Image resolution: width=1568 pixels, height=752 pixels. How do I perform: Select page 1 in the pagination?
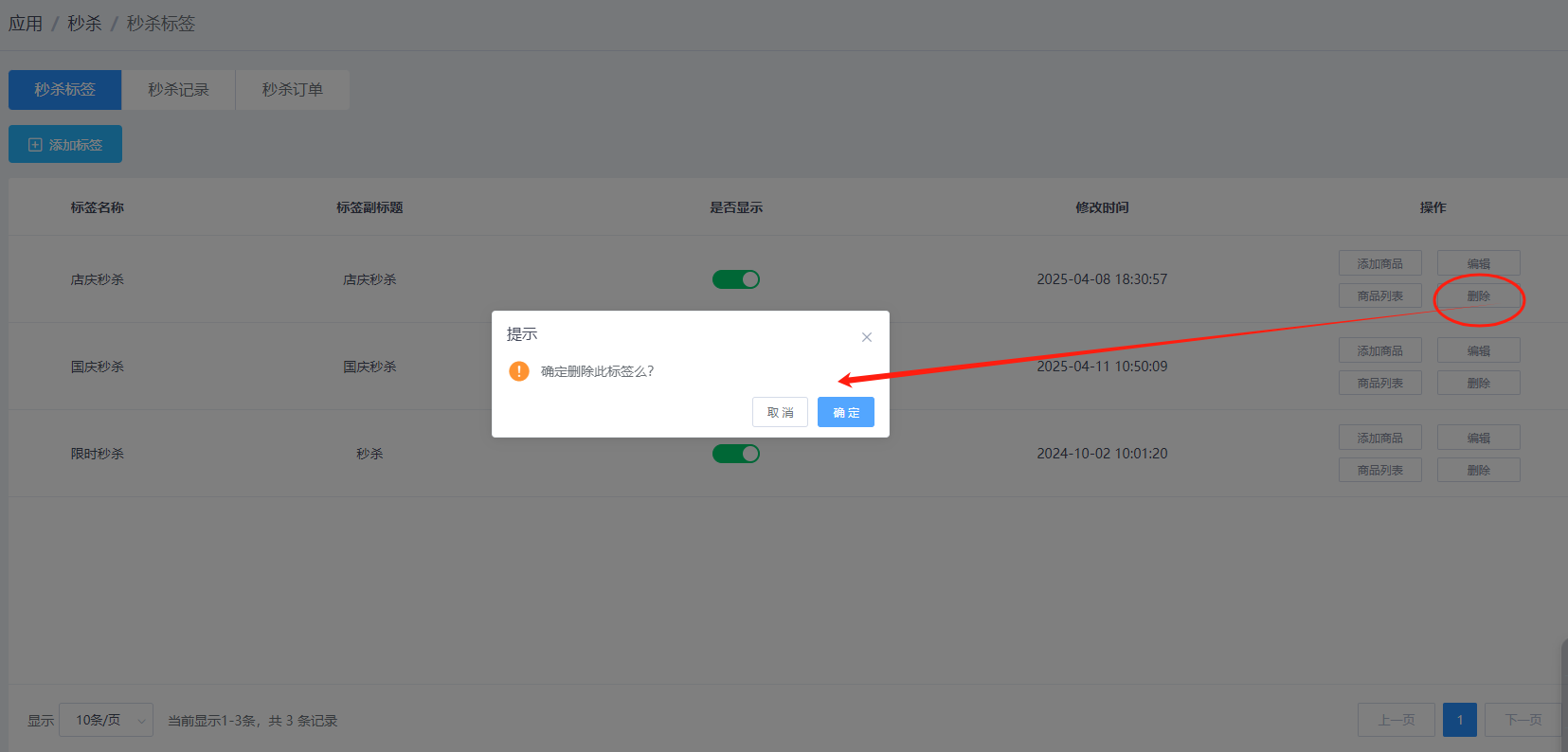pyautogui.click(x=1459, y=720)
